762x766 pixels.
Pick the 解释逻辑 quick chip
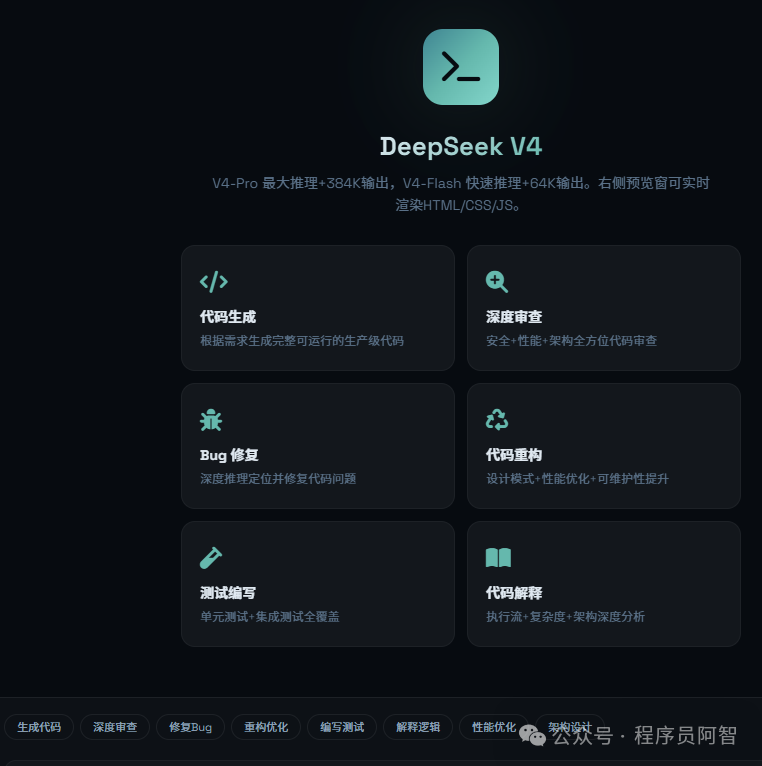pyautogui.click(x=418, y=727)
